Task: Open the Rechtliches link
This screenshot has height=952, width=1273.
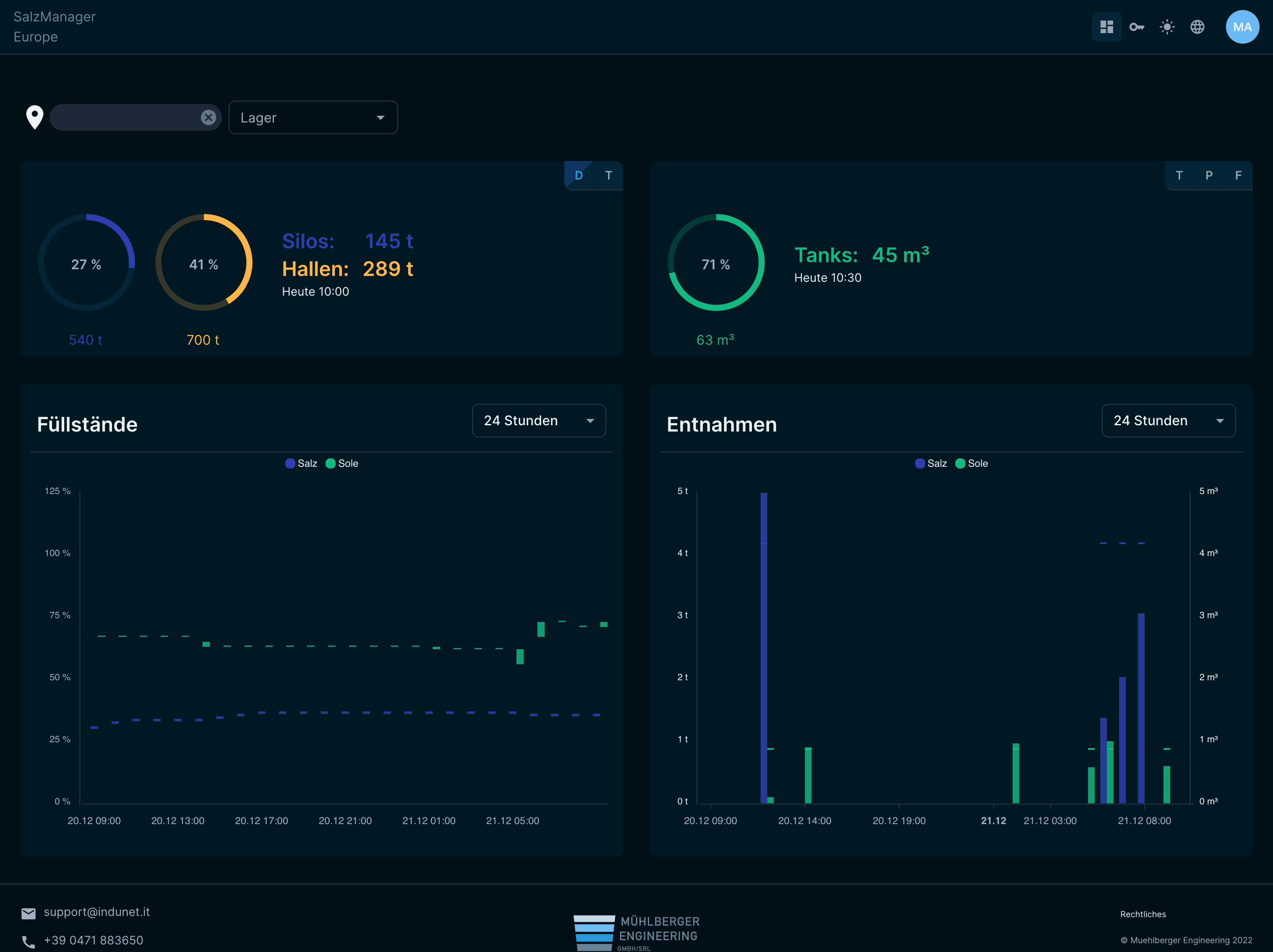Action: (x=1143, y=915)
